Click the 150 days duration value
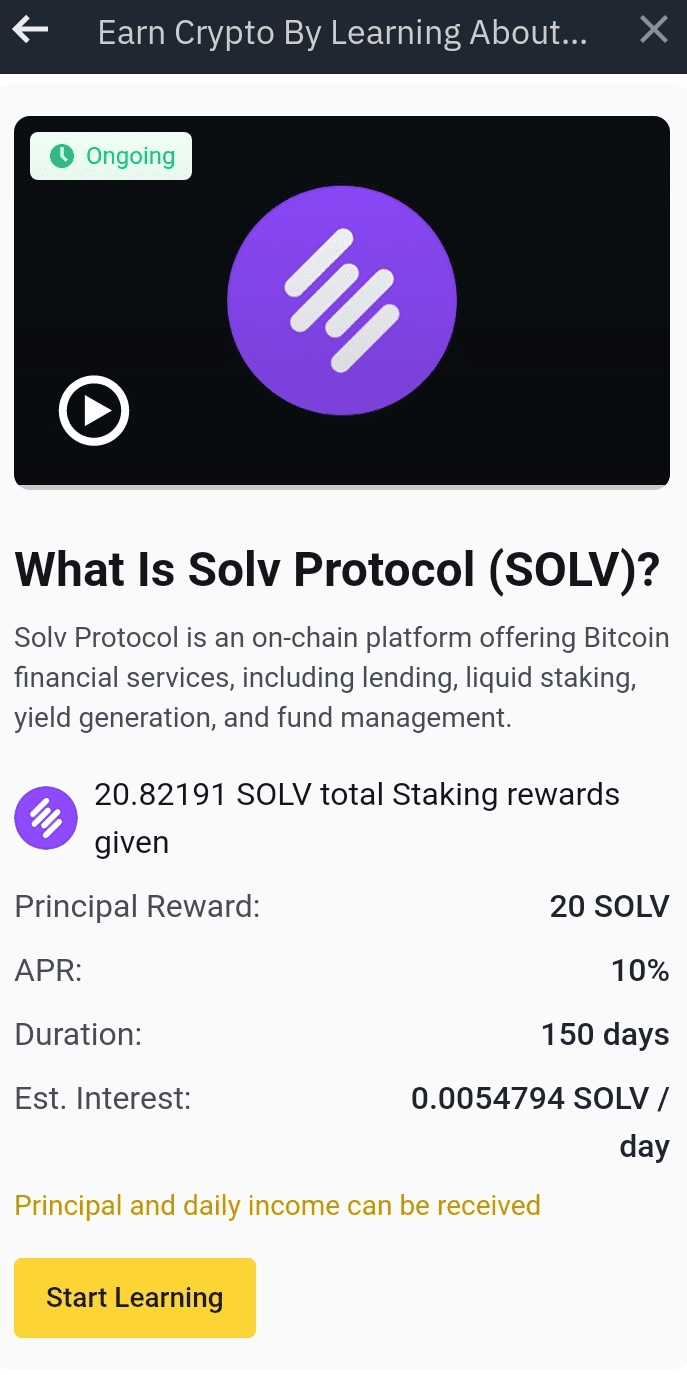Screen dimensions: 687x1375 tap(605, 1034)
